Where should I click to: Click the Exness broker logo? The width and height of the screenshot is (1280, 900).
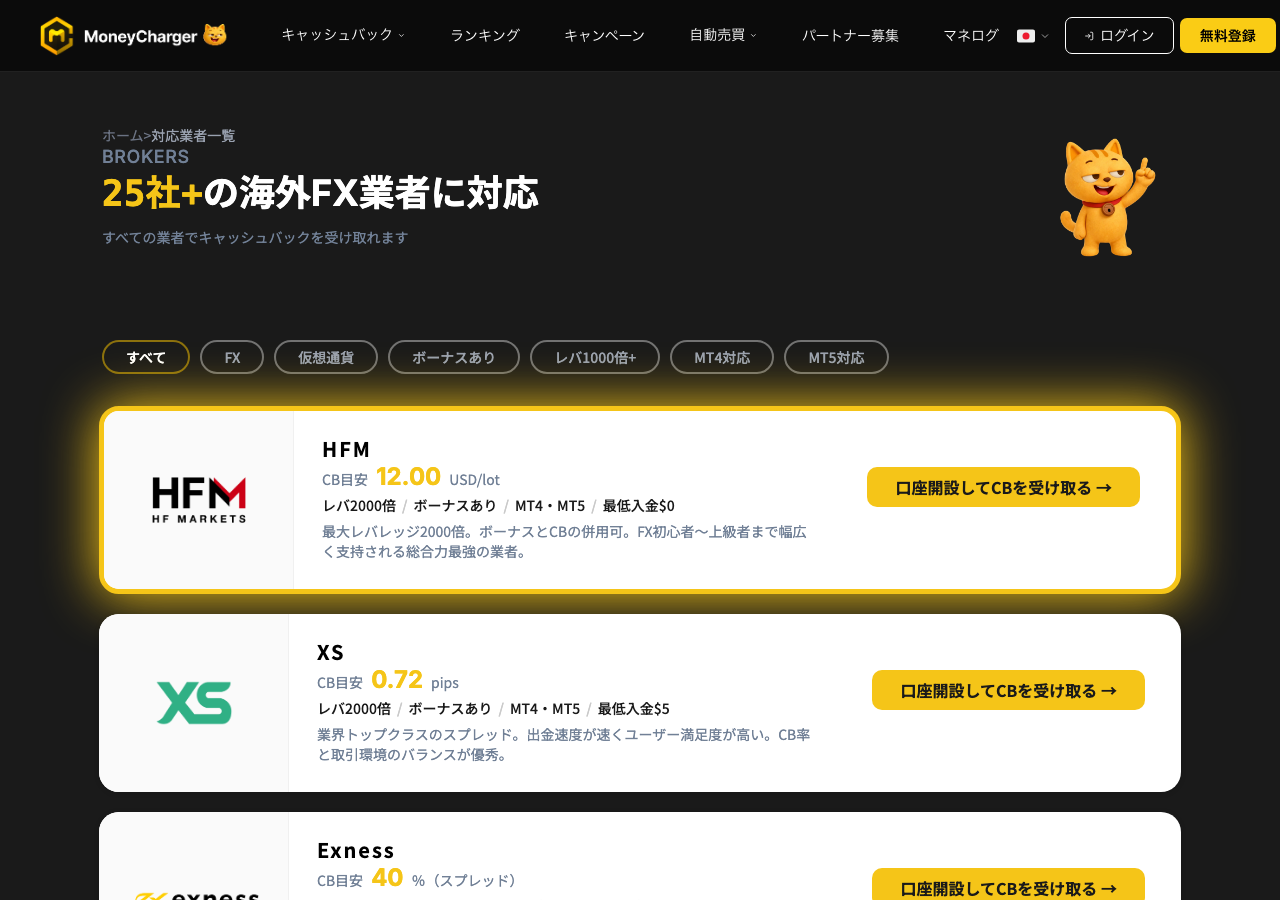point(197,896)
